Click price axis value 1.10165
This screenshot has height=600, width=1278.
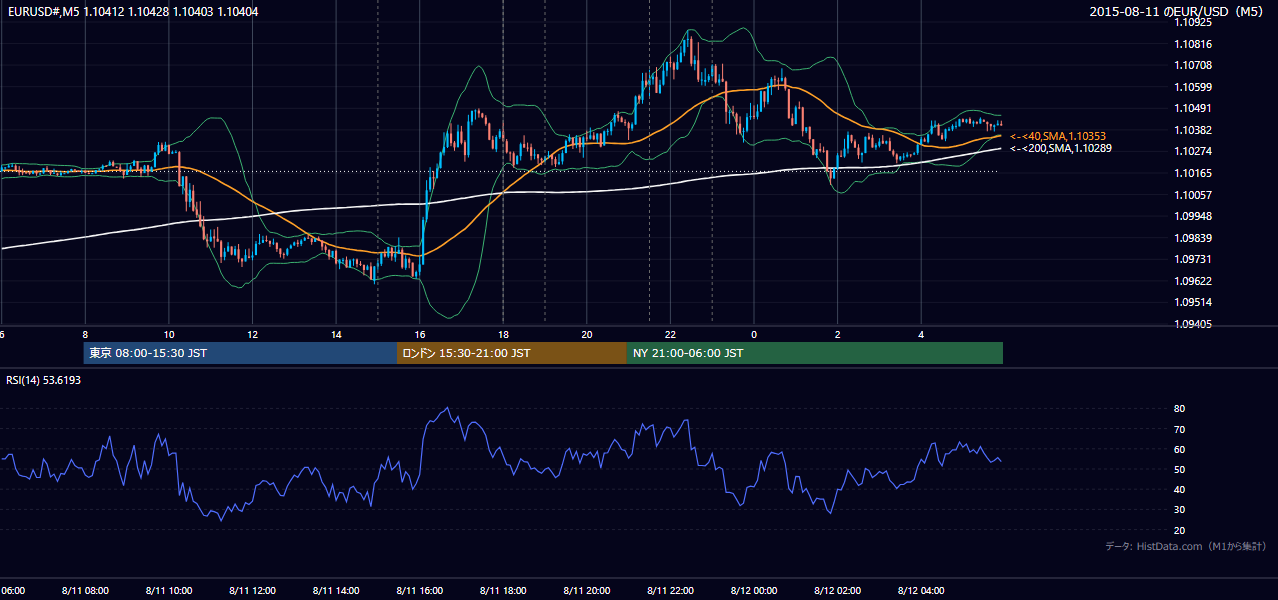point(1193,173)
